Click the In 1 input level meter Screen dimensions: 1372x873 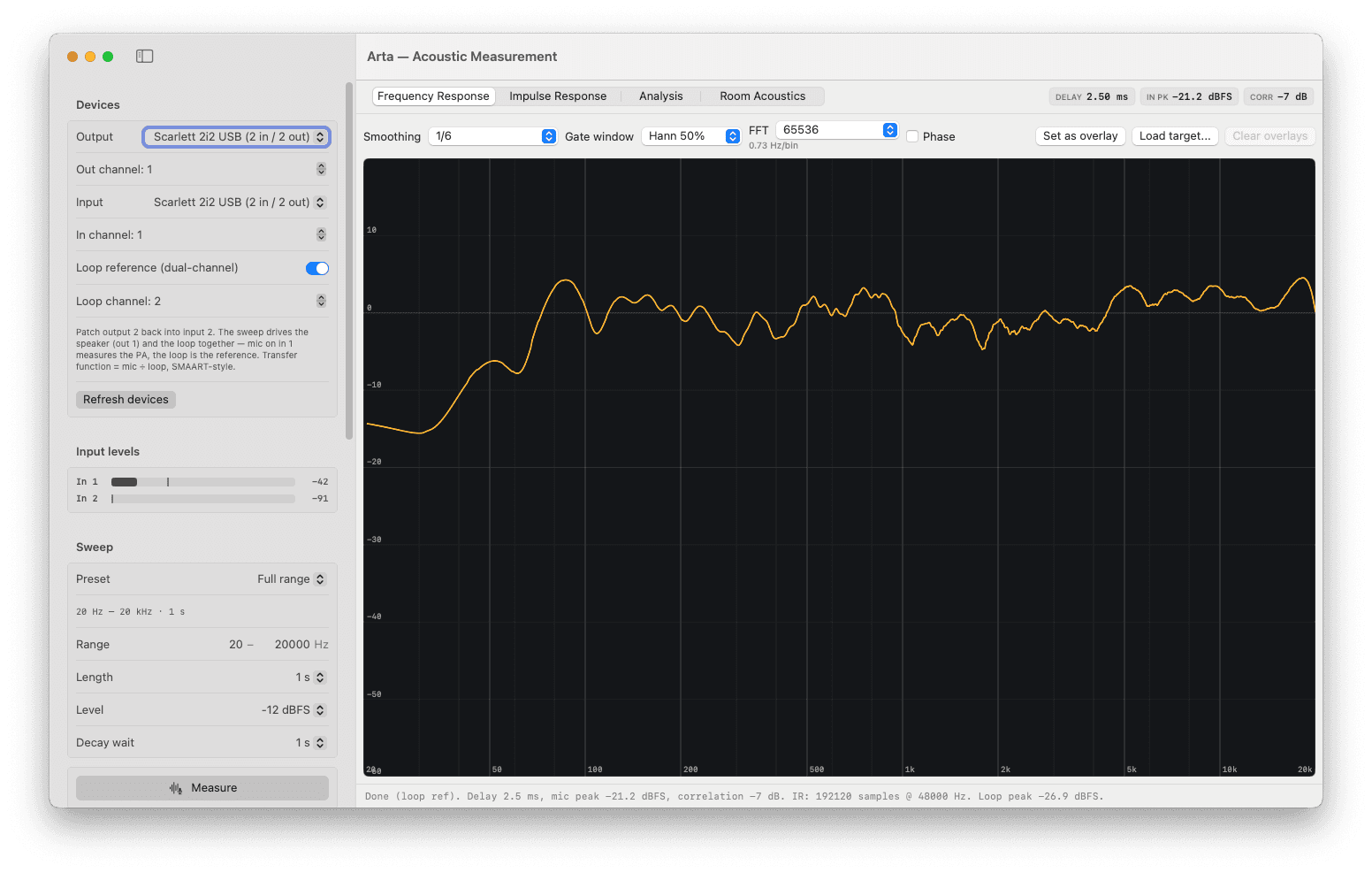(202, 482)
